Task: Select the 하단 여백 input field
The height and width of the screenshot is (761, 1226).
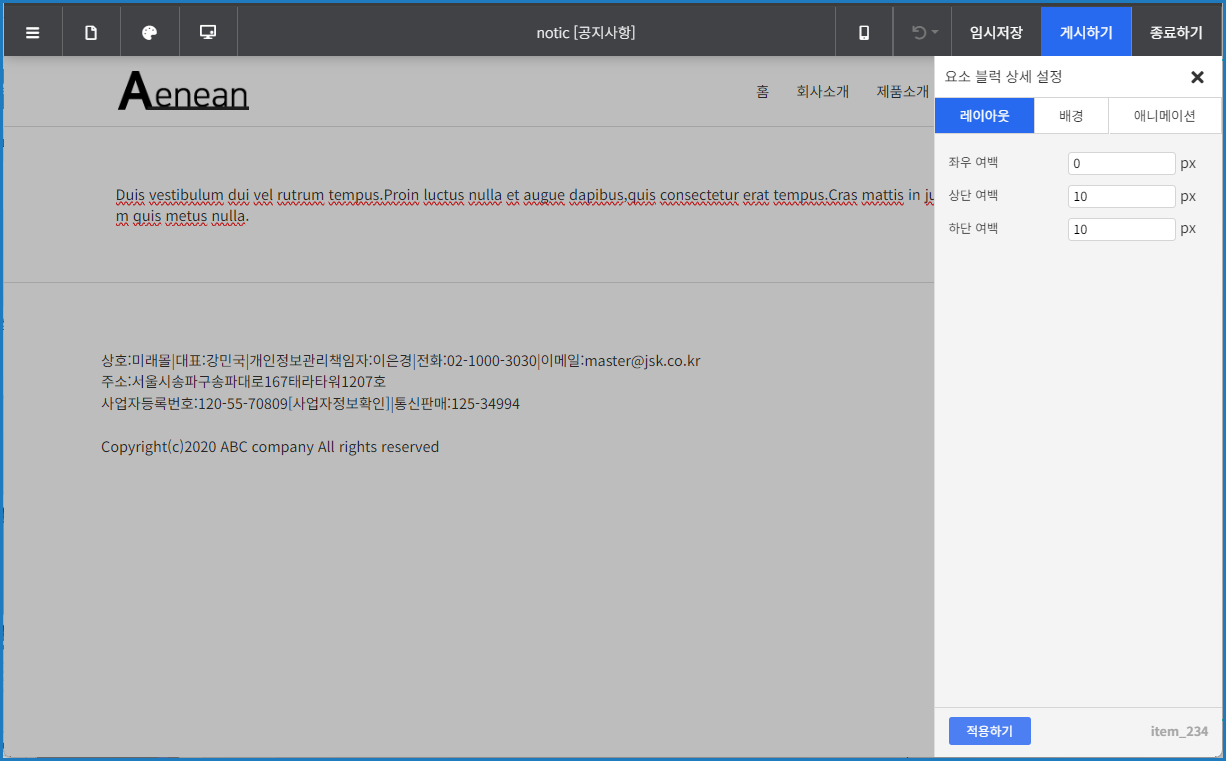Action: [x=1121, y=229]
